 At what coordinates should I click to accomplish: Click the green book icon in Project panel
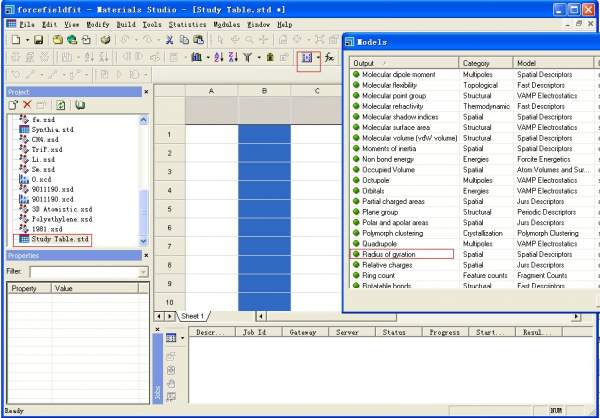coord(80,105)
